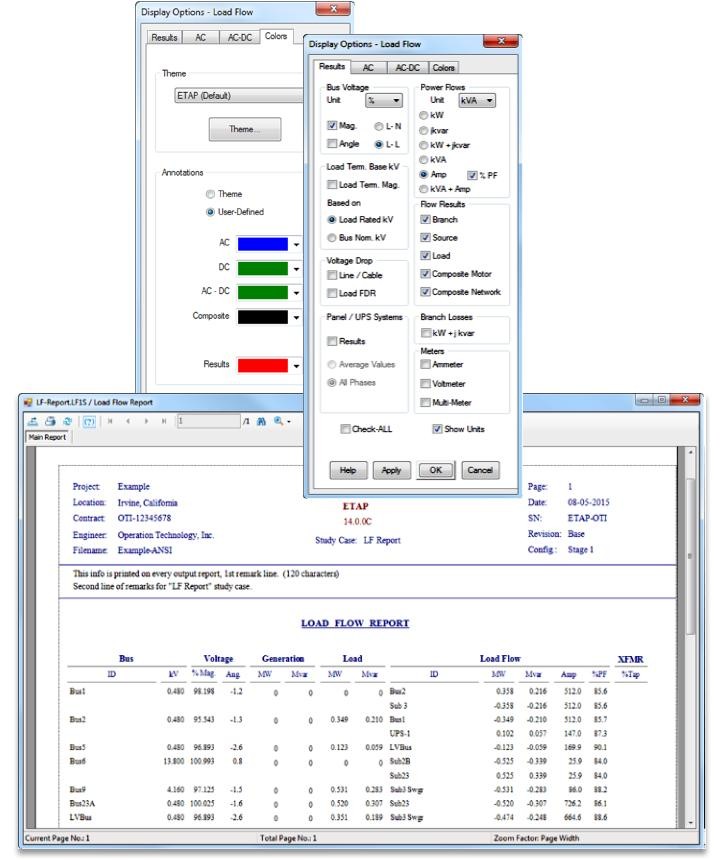Uncheck the Branch flow results checkbox
Screen dimensions: 720x860
click(425, 219)
